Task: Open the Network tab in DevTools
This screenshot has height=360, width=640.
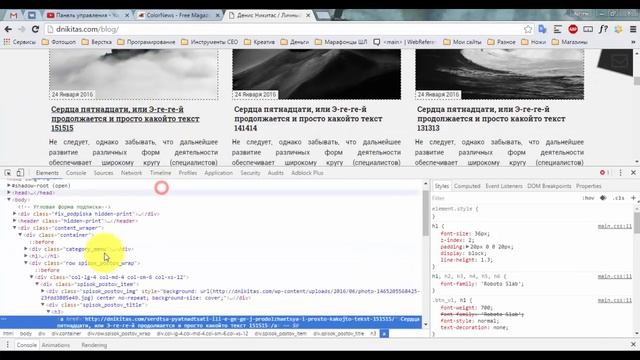Action: [x=131, y=173]
